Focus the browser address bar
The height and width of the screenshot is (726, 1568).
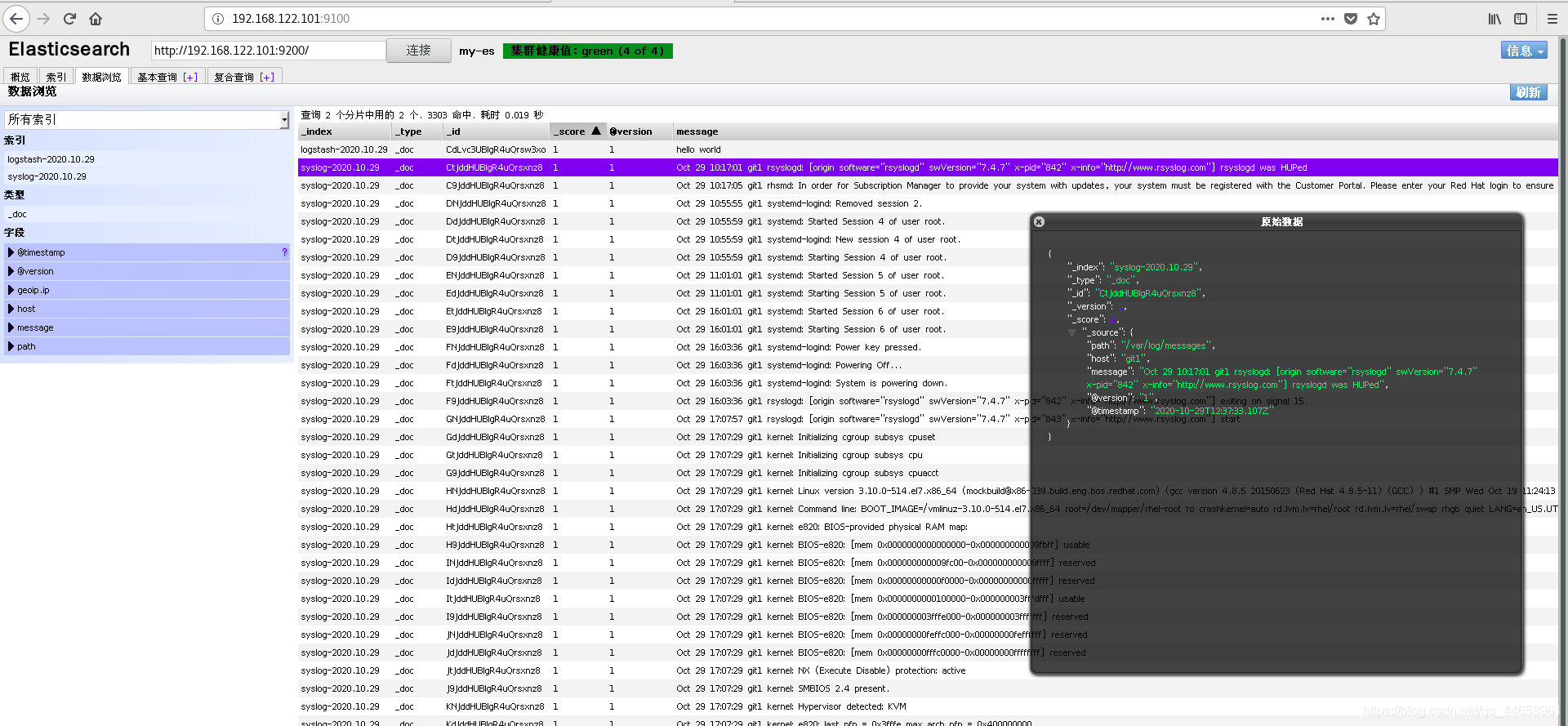(759, 18)
